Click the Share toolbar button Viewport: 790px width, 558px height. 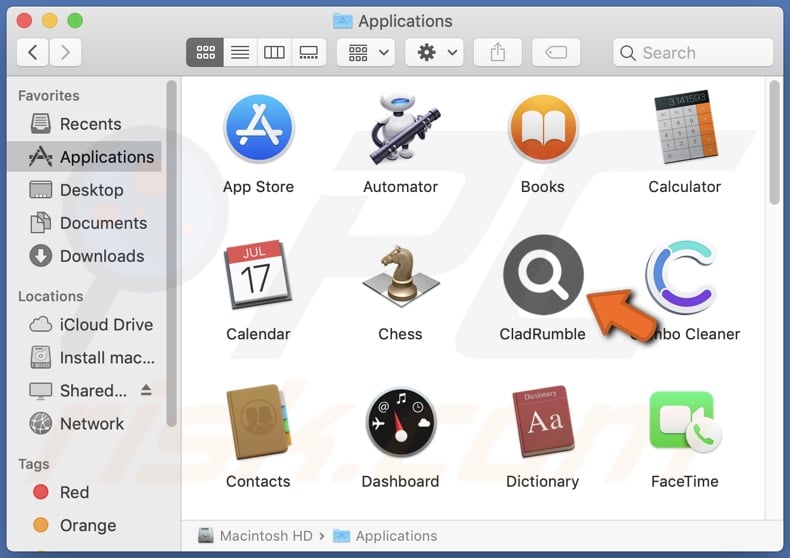[497, 53]
